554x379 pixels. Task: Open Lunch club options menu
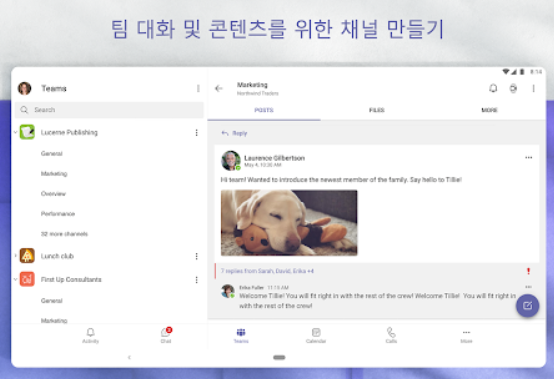(x=196, y=256)
